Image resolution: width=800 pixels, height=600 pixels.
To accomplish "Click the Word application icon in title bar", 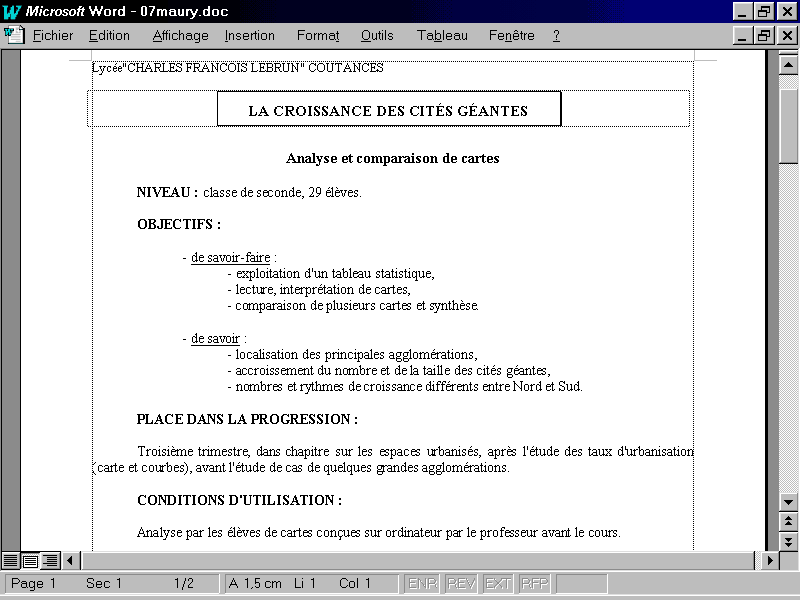I will coord(12,11).
